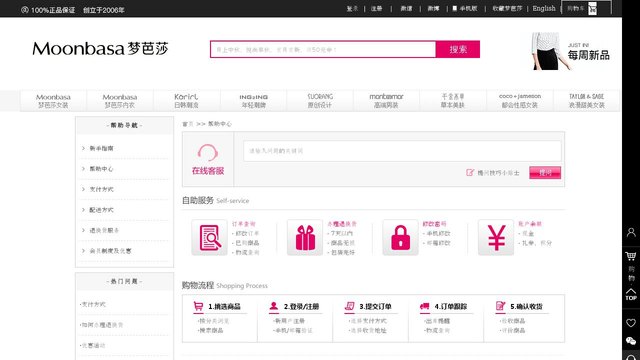Click password change heading in self-service
The width and height of the screenshot is (640, 360).
click(x=434, y=224)
